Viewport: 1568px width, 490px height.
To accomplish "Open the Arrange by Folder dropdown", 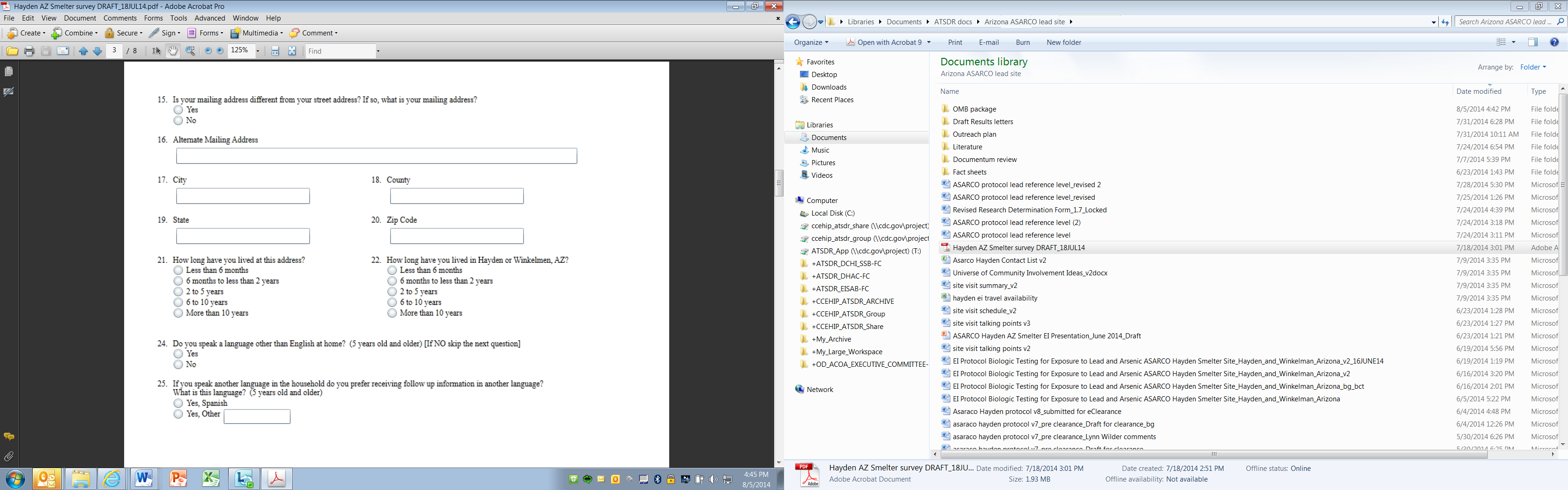I will pos(1533,67).
